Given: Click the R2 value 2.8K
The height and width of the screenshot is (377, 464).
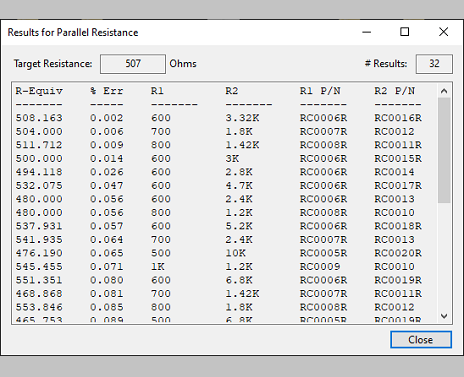Looking at the screenshot, I should (x=239, y=172).
